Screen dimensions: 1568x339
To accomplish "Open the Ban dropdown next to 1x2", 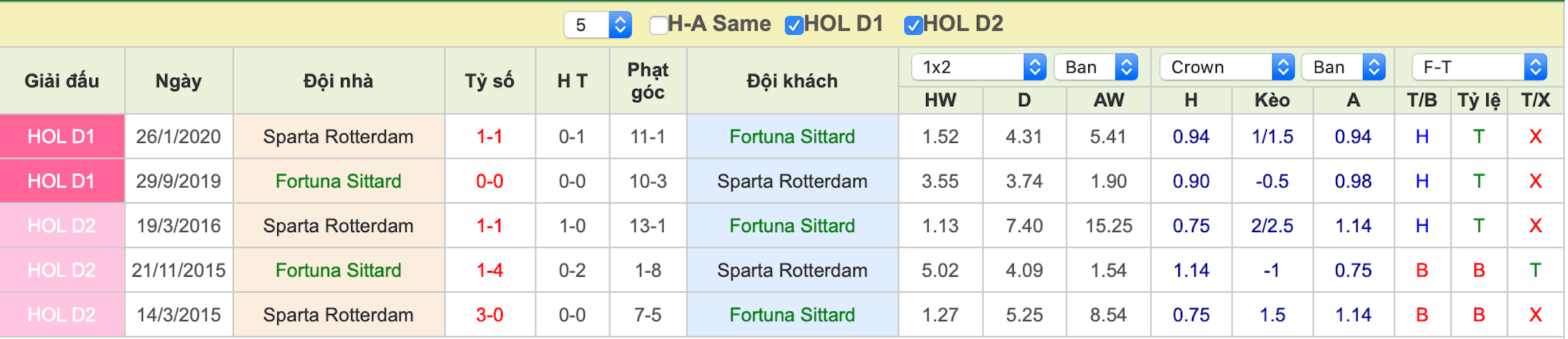I will click(1096, 67).
